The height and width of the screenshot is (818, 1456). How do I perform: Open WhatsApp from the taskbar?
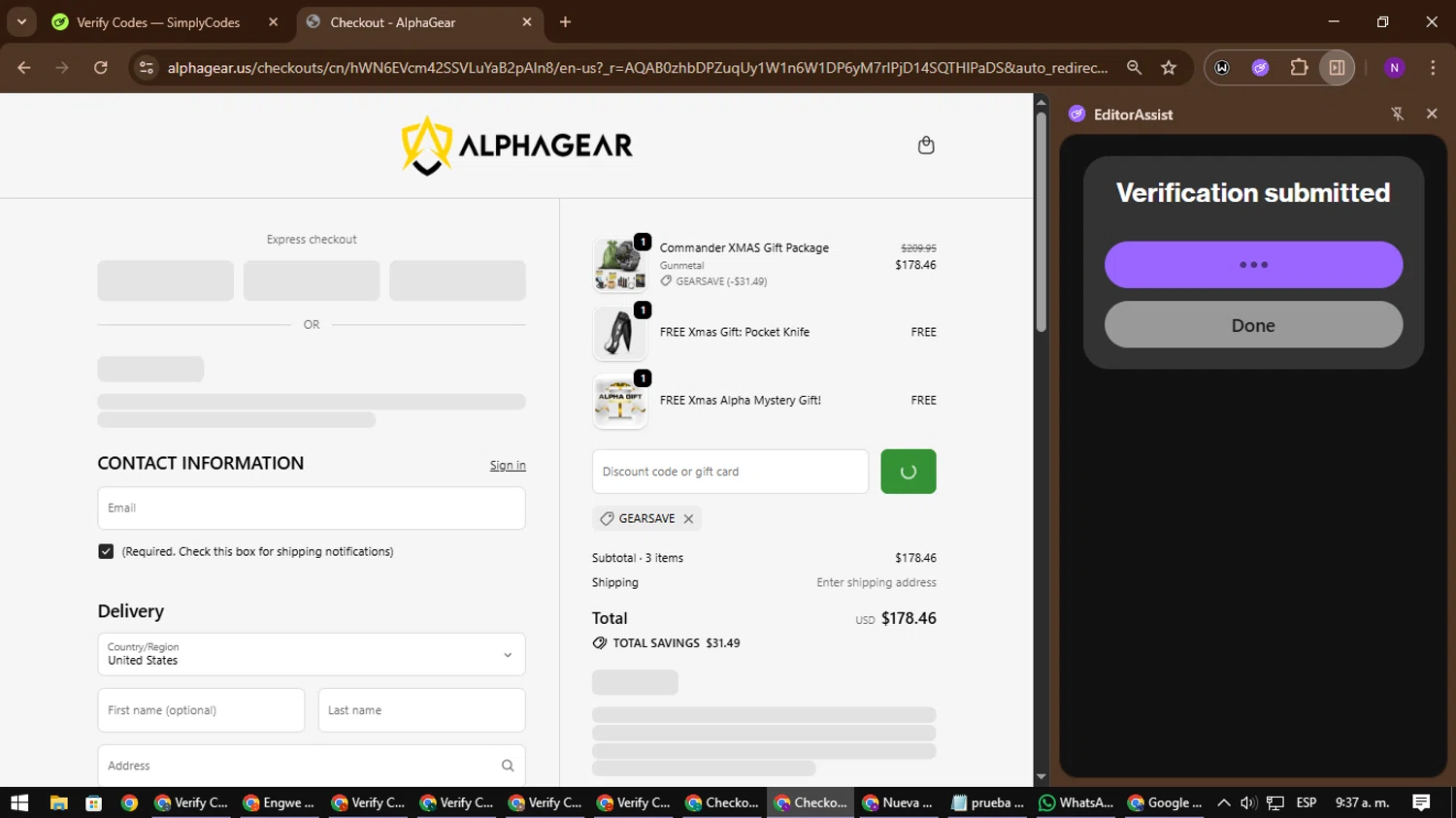tap(1075, 802)
